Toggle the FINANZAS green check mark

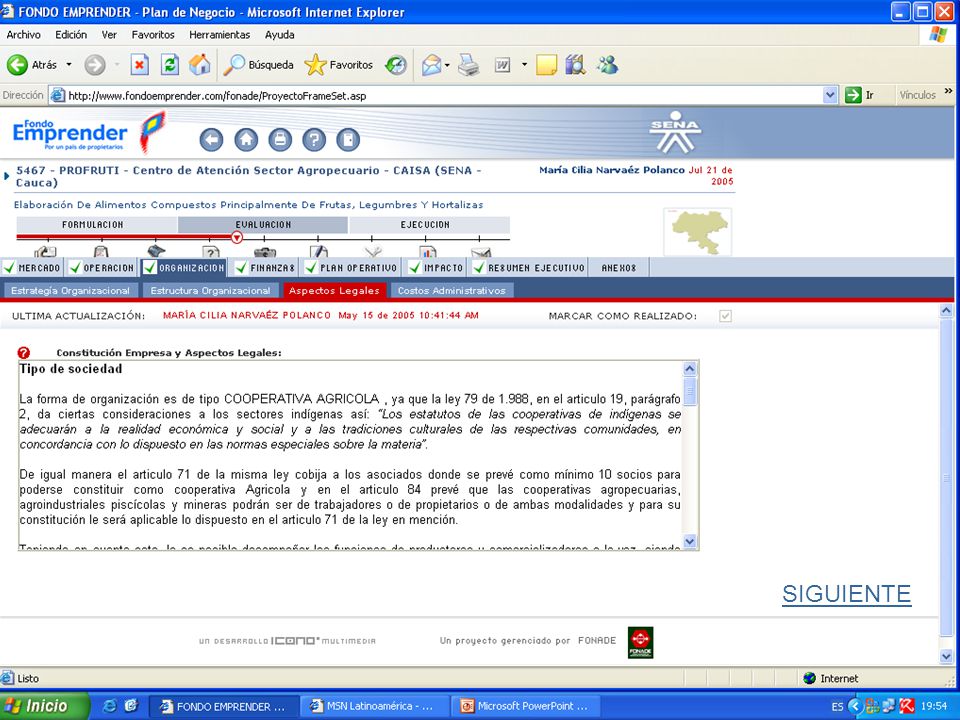(x=241, y=268)
